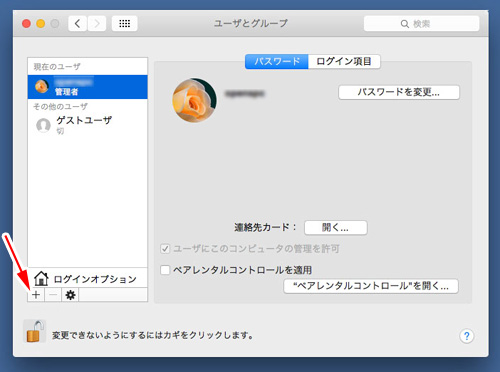Click the その他のユーザ heading text
The height and width of the screenshot is (372, 500).
coord(60,106)
